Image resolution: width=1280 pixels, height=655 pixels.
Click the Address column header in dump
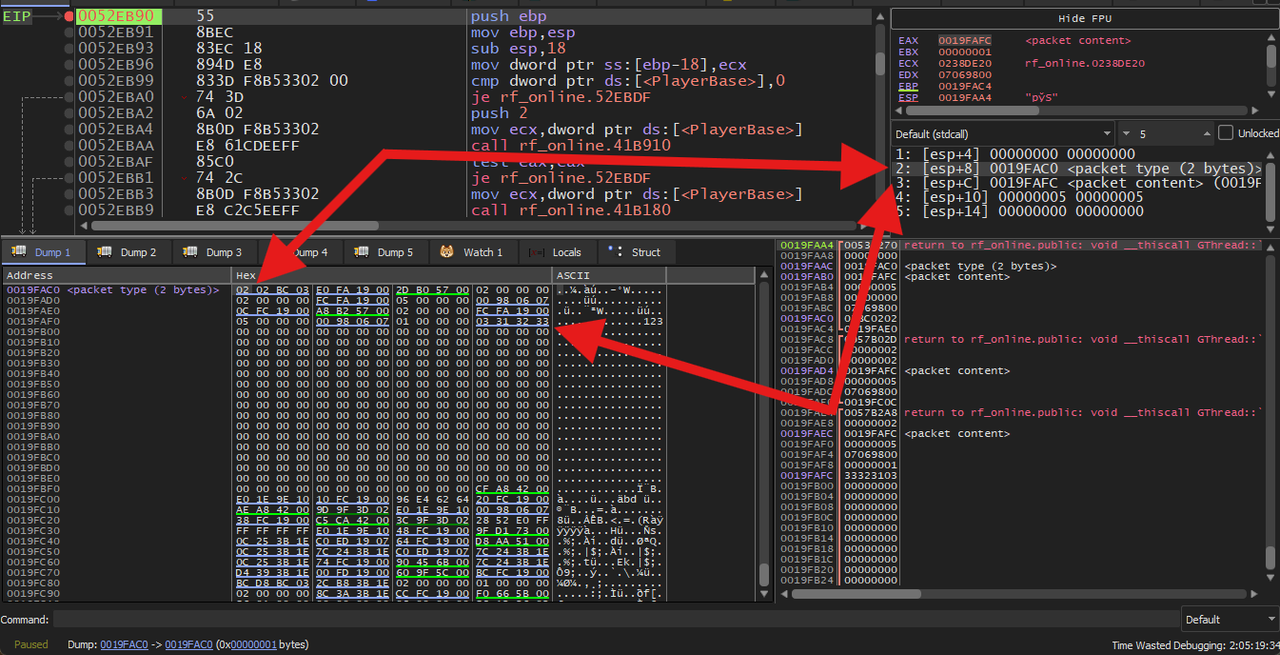116,275
